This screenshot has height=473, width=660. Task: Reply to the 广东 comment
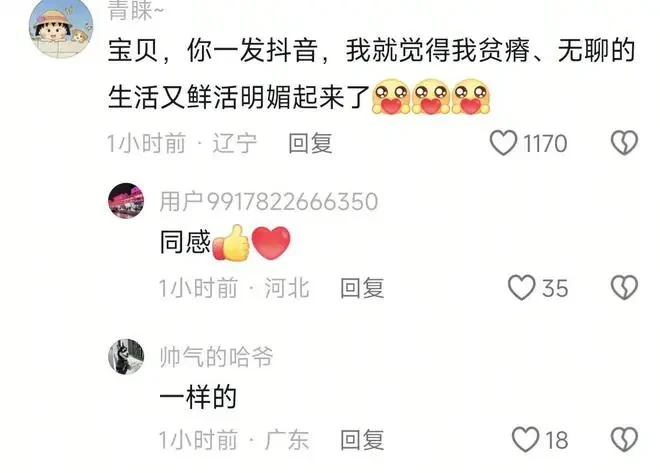(x=362, y=440)
